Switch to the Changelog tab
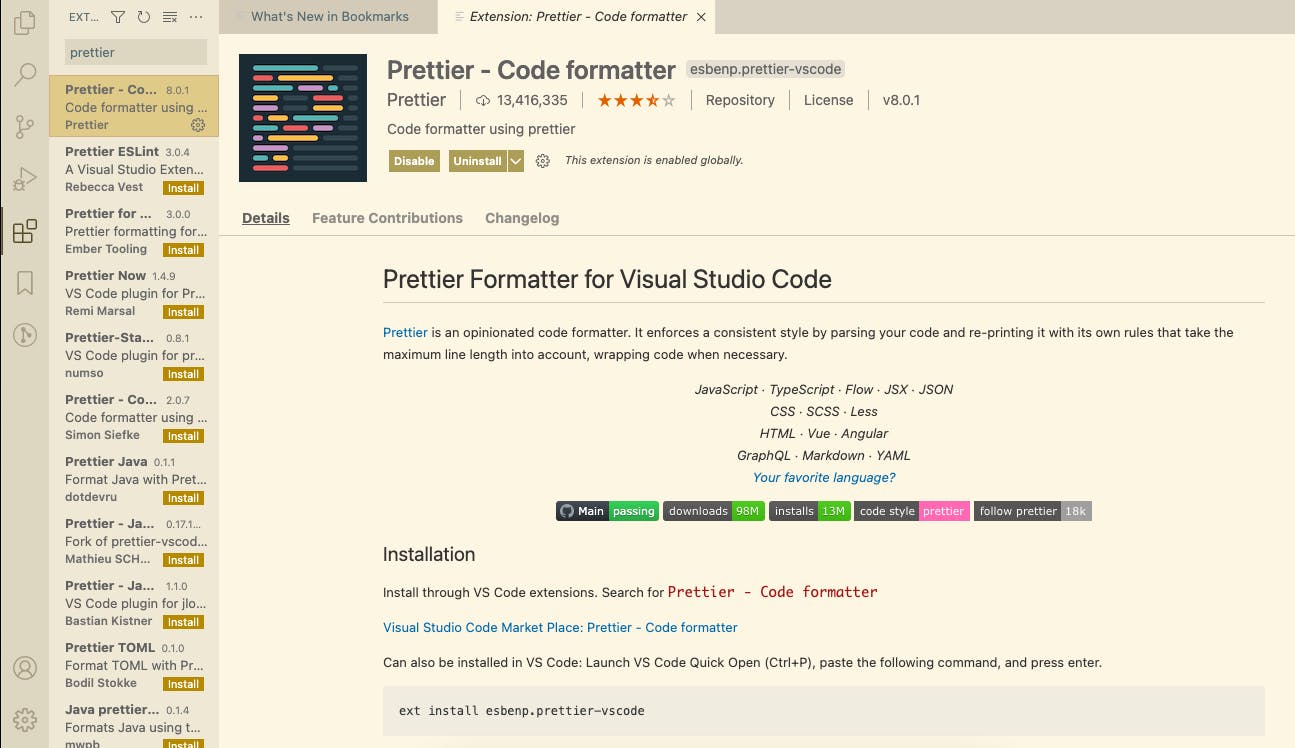This screenshot has height=748, width=1295. (522, 218)
